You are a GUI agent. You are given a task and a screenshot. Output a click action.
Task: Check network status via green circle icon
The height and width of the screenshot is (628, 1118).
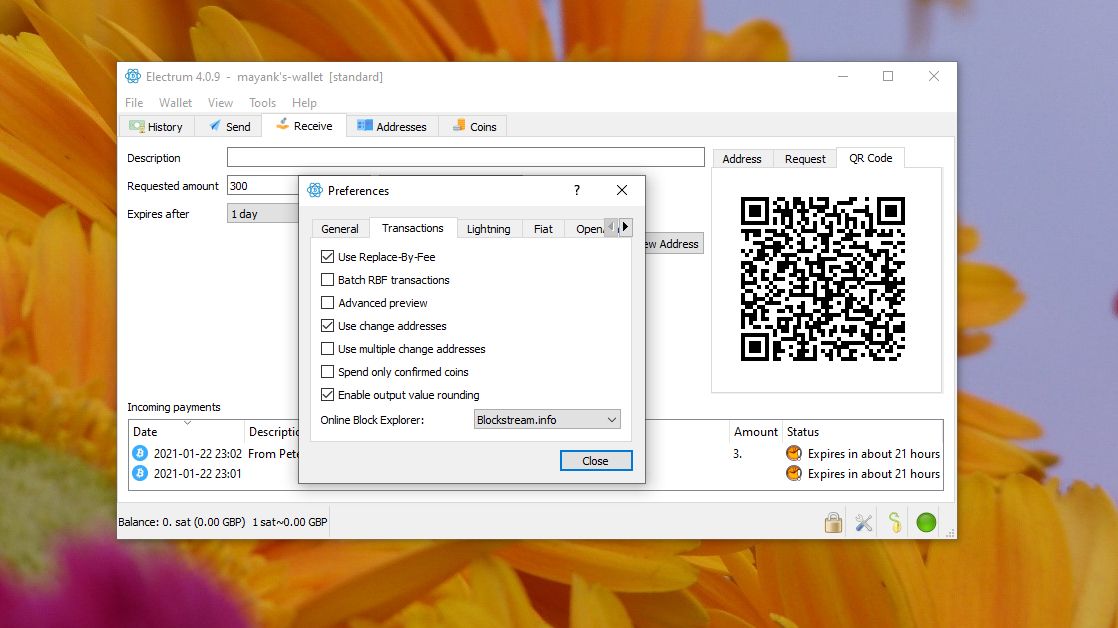925,521
